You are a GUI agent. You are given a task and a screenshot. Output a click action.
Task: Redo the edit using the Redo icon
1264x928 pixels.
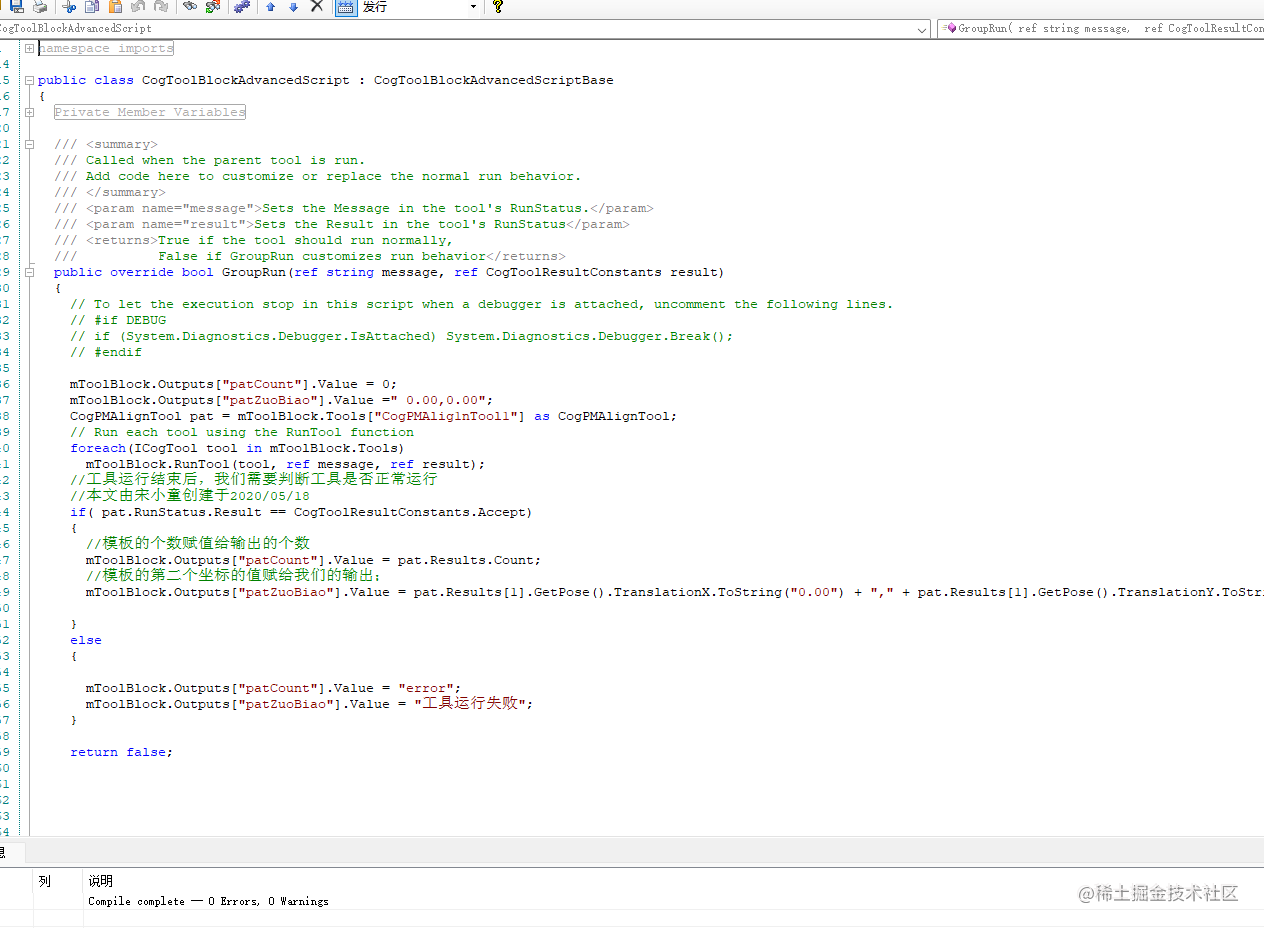[x=161, y=6]
